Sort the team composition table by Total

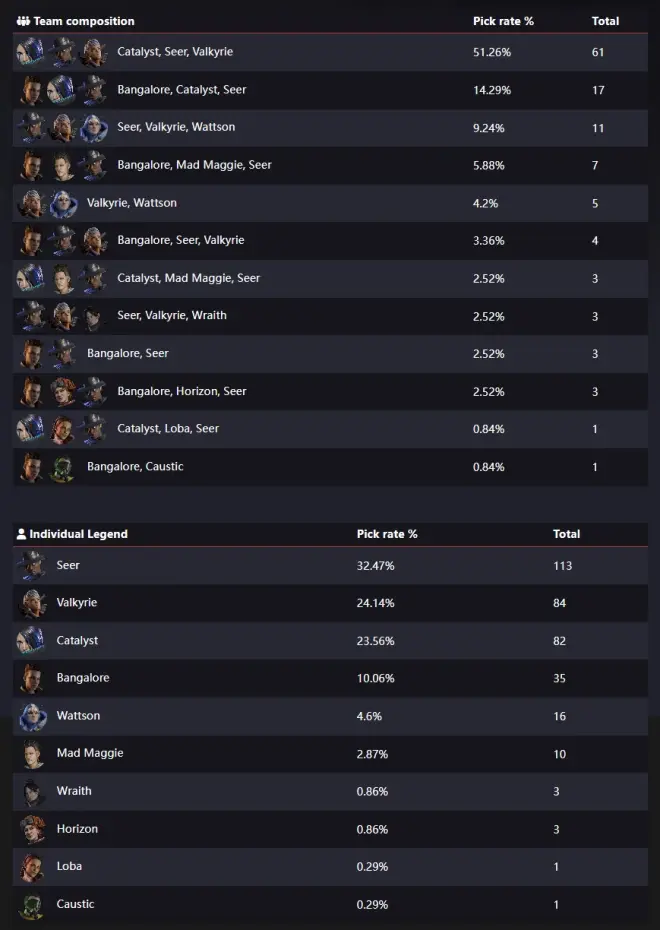point(605,21)
